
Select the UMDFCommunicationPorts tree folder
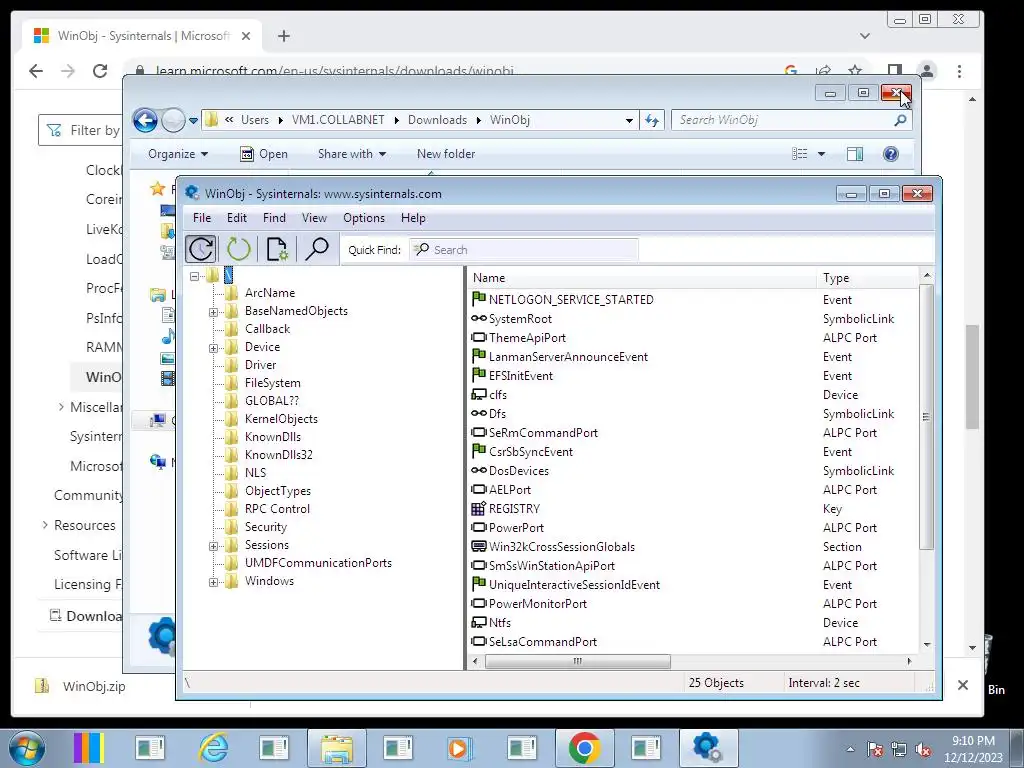coord(318,563)
